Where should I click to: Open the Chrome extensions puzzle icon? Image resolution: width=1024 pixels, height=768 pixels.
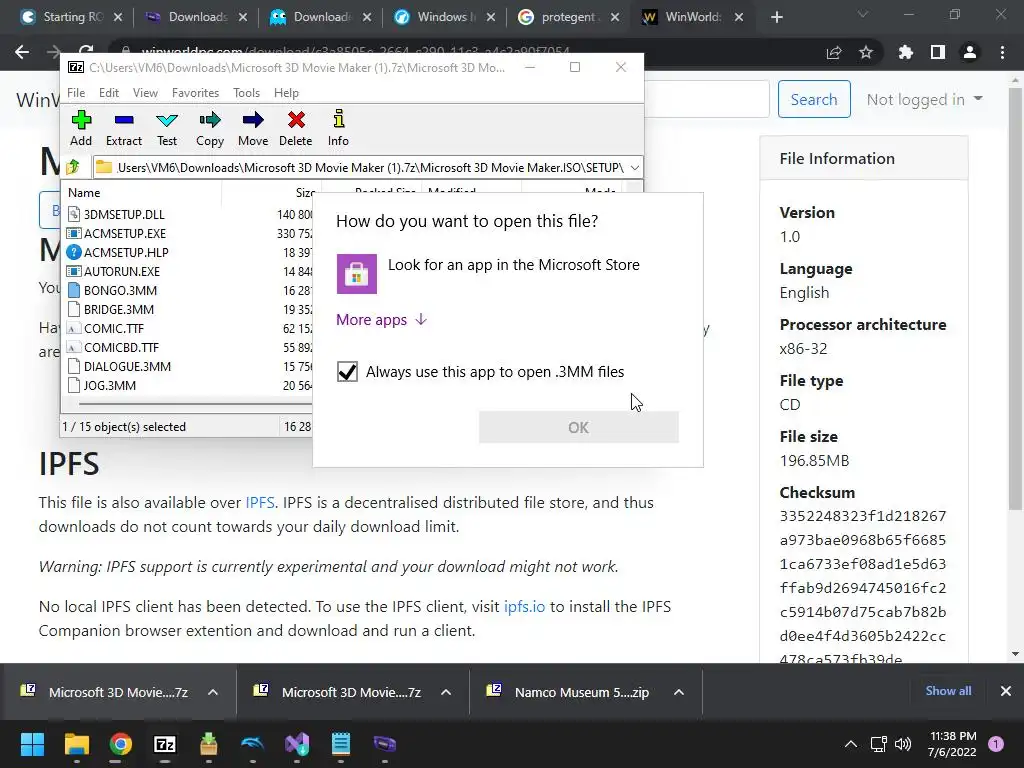click(x=905, y=52)
